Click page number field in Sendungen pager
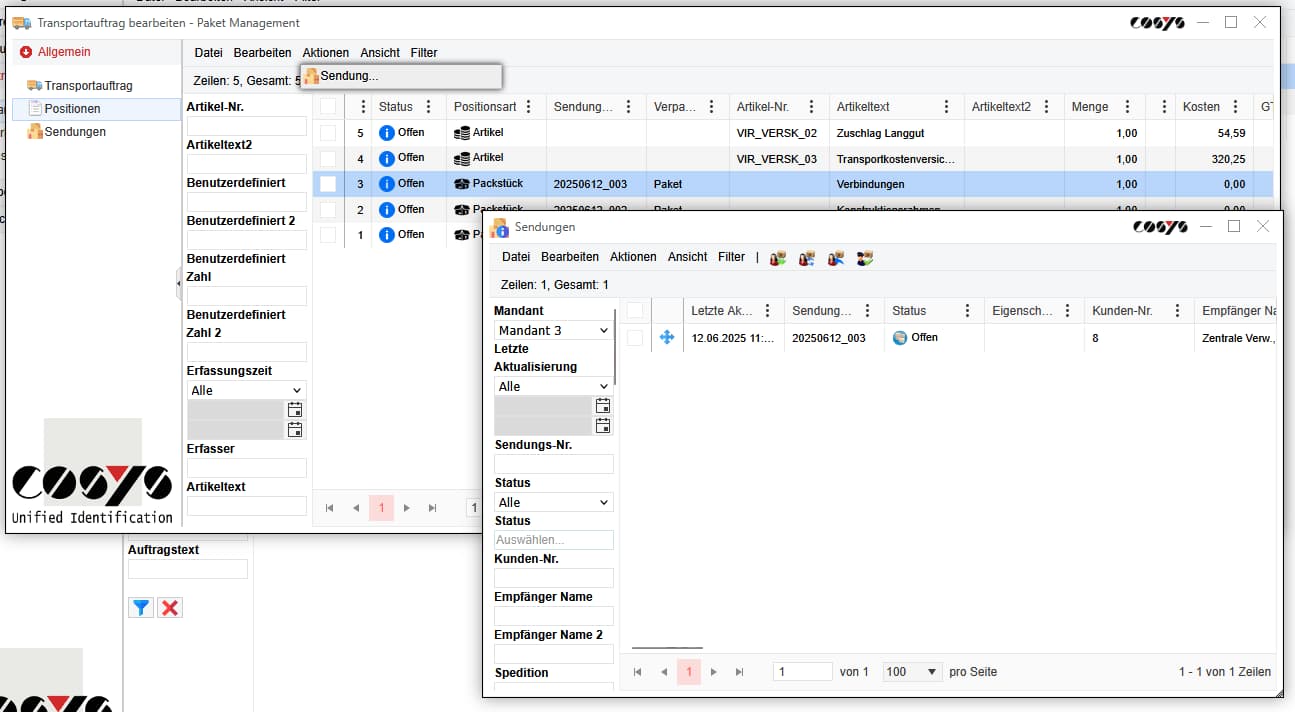This screenshot has width=1295, height=712. (803, 672)
